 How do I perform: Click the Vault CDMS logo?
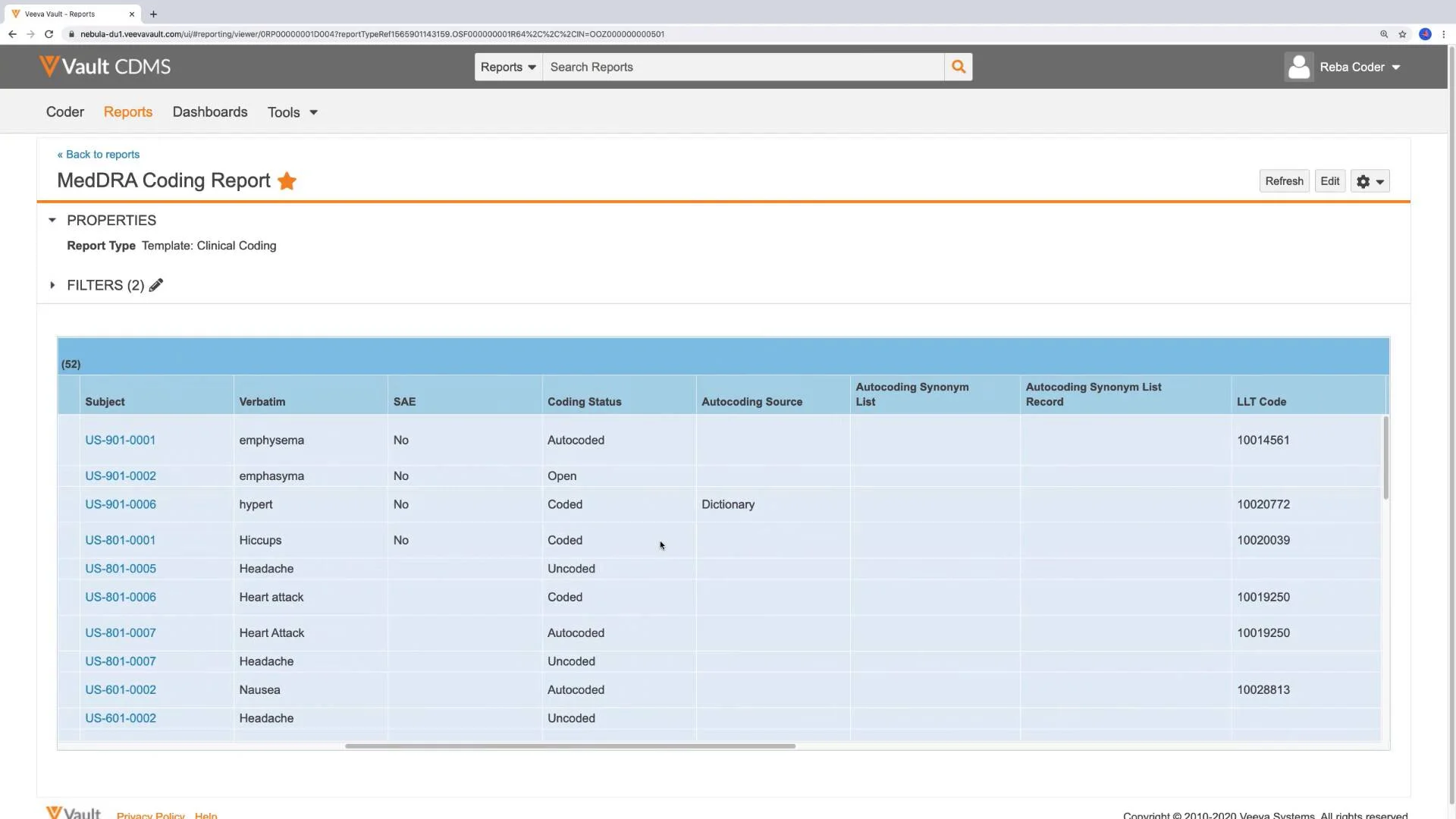(x=105, y=67)
